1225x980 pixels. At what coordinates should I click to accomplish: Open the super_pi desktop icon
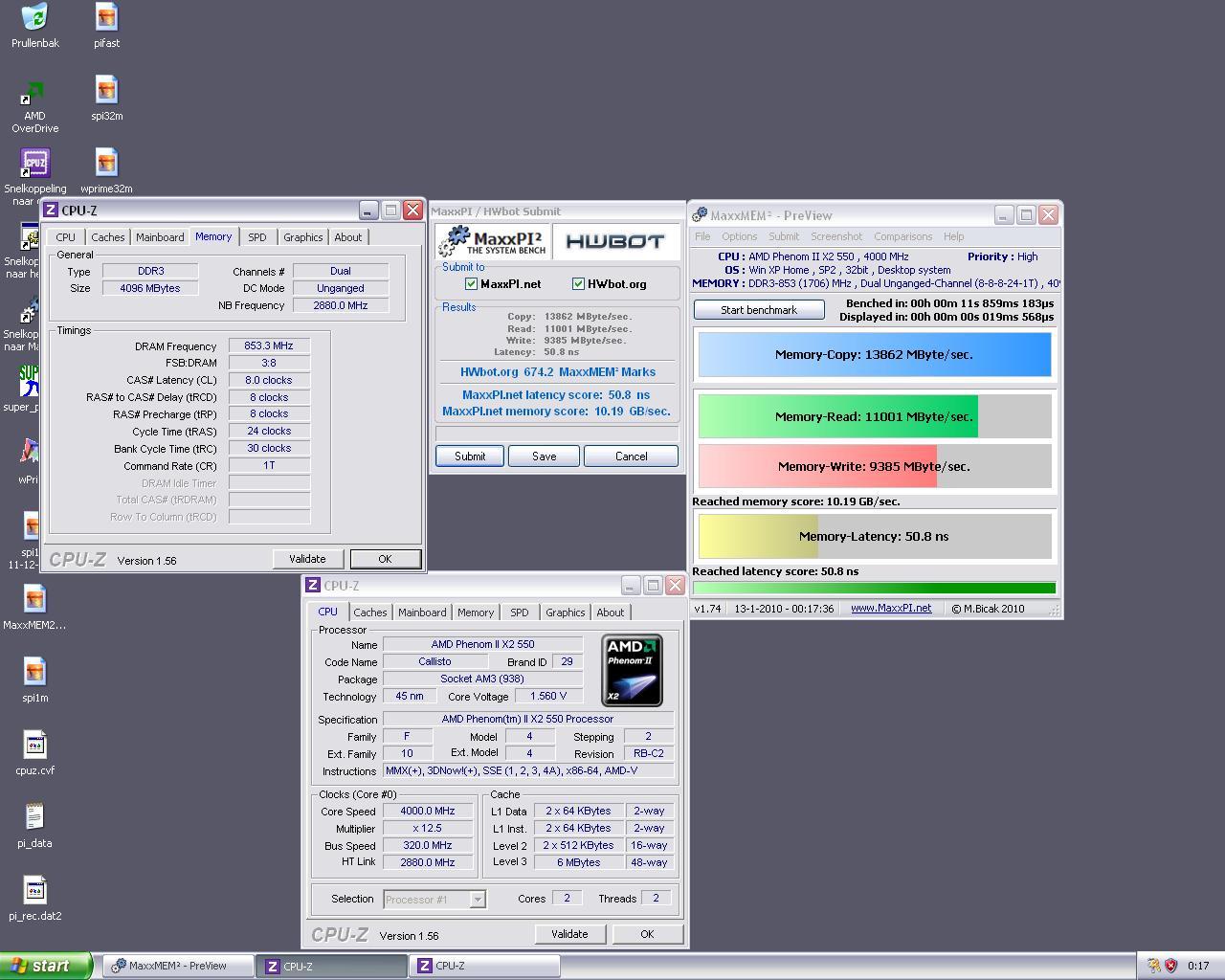[x=29, y=382]
